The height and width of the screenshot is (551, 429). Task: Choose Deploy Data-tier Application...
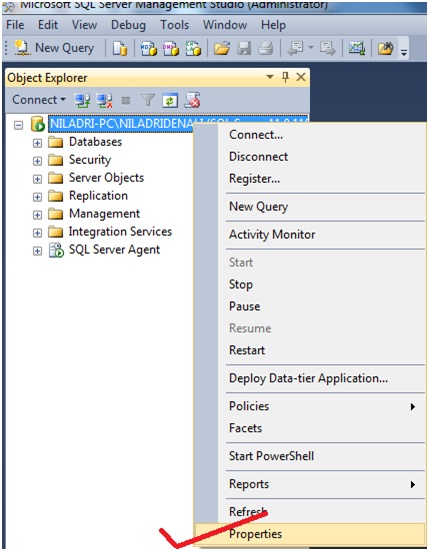coord(309,378)
